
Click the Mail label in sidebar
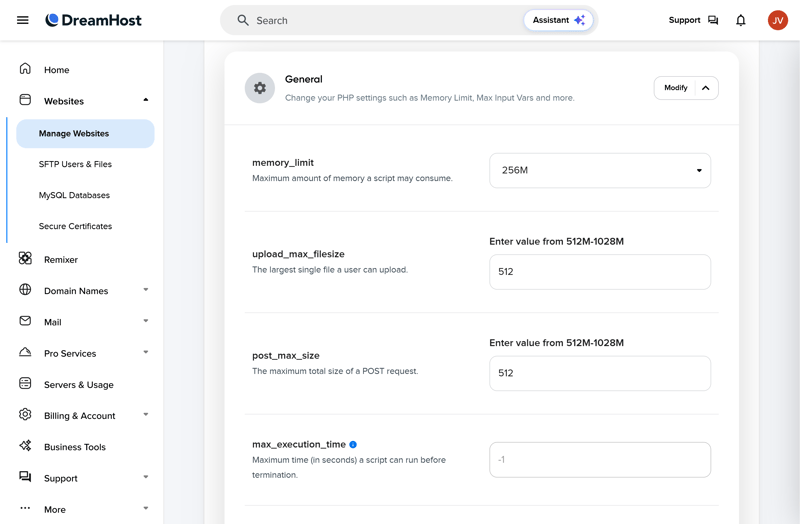[53, 322]
